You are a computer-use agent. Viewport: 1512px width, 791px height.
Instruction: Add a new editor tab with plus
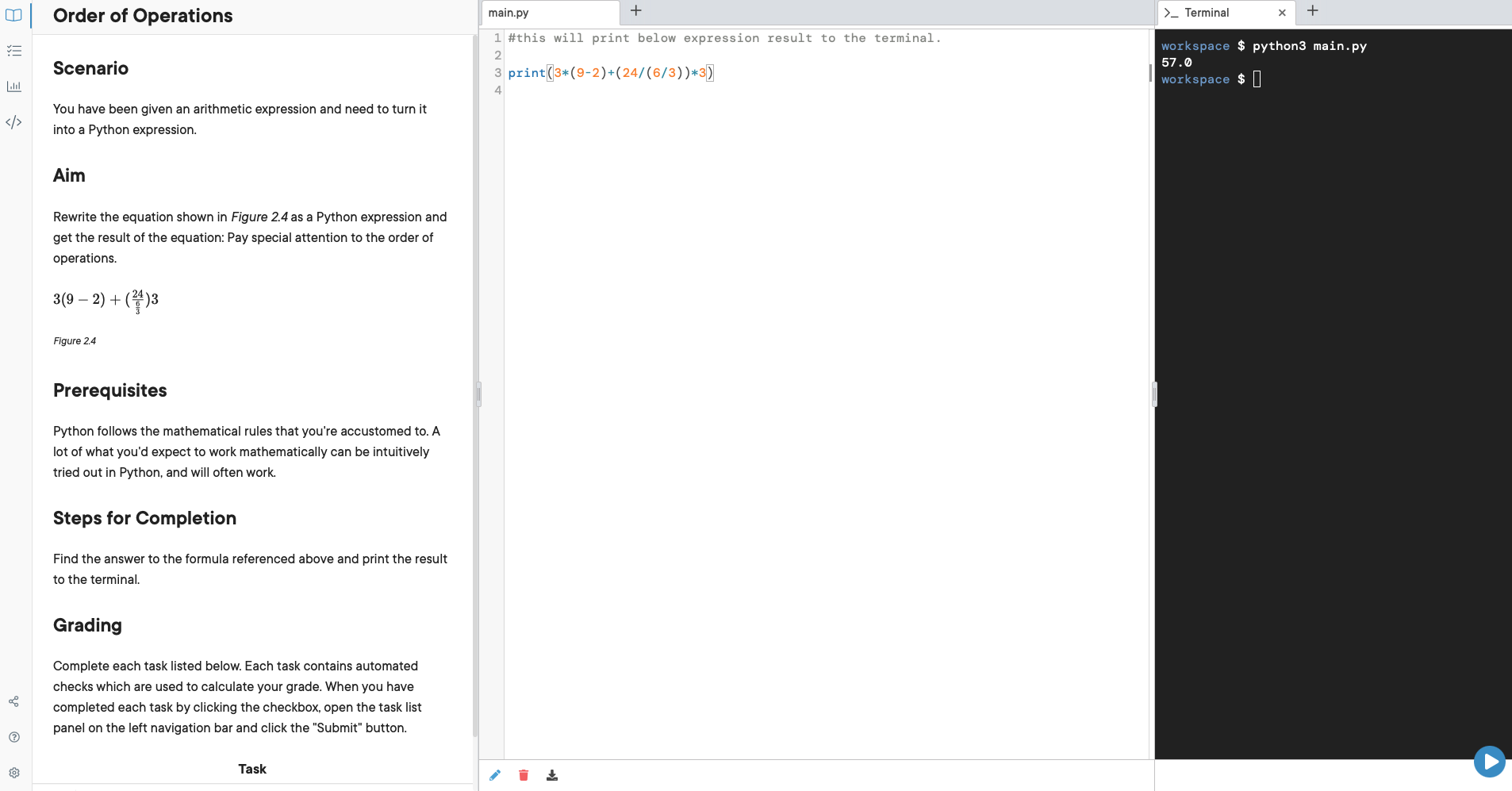coord(635,11)
